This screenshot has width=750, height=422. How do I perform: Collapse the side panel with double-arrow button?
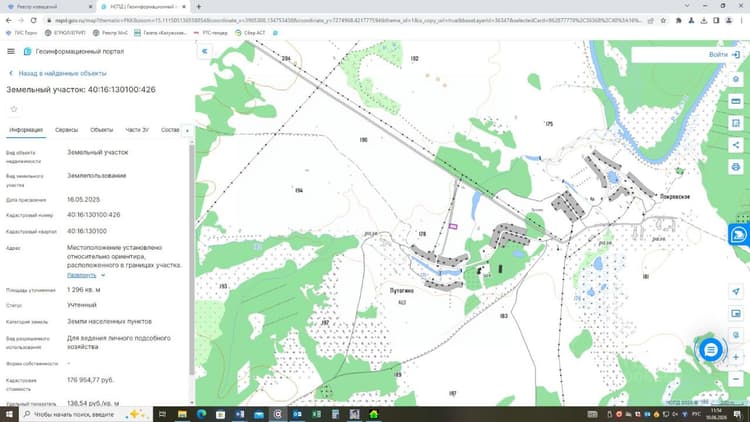tap(205, 51)
